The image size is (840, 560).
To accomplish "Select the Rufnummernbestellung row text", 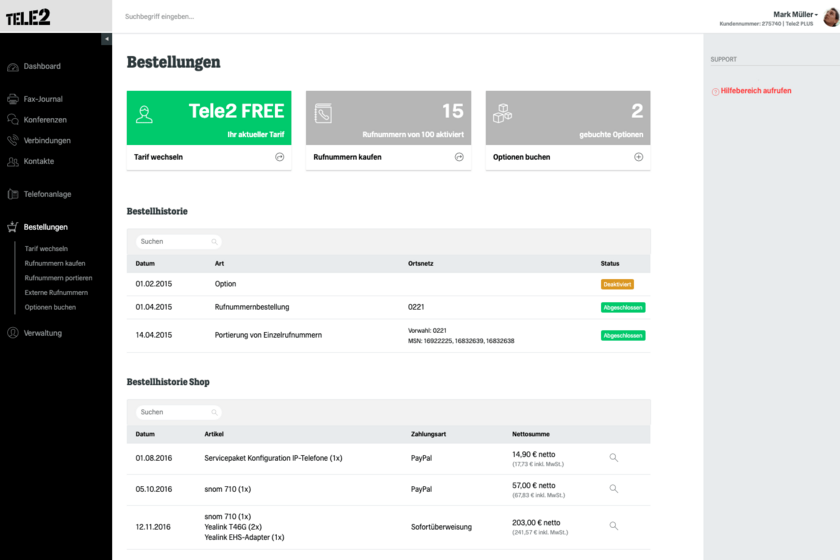I will pos(252,307).
